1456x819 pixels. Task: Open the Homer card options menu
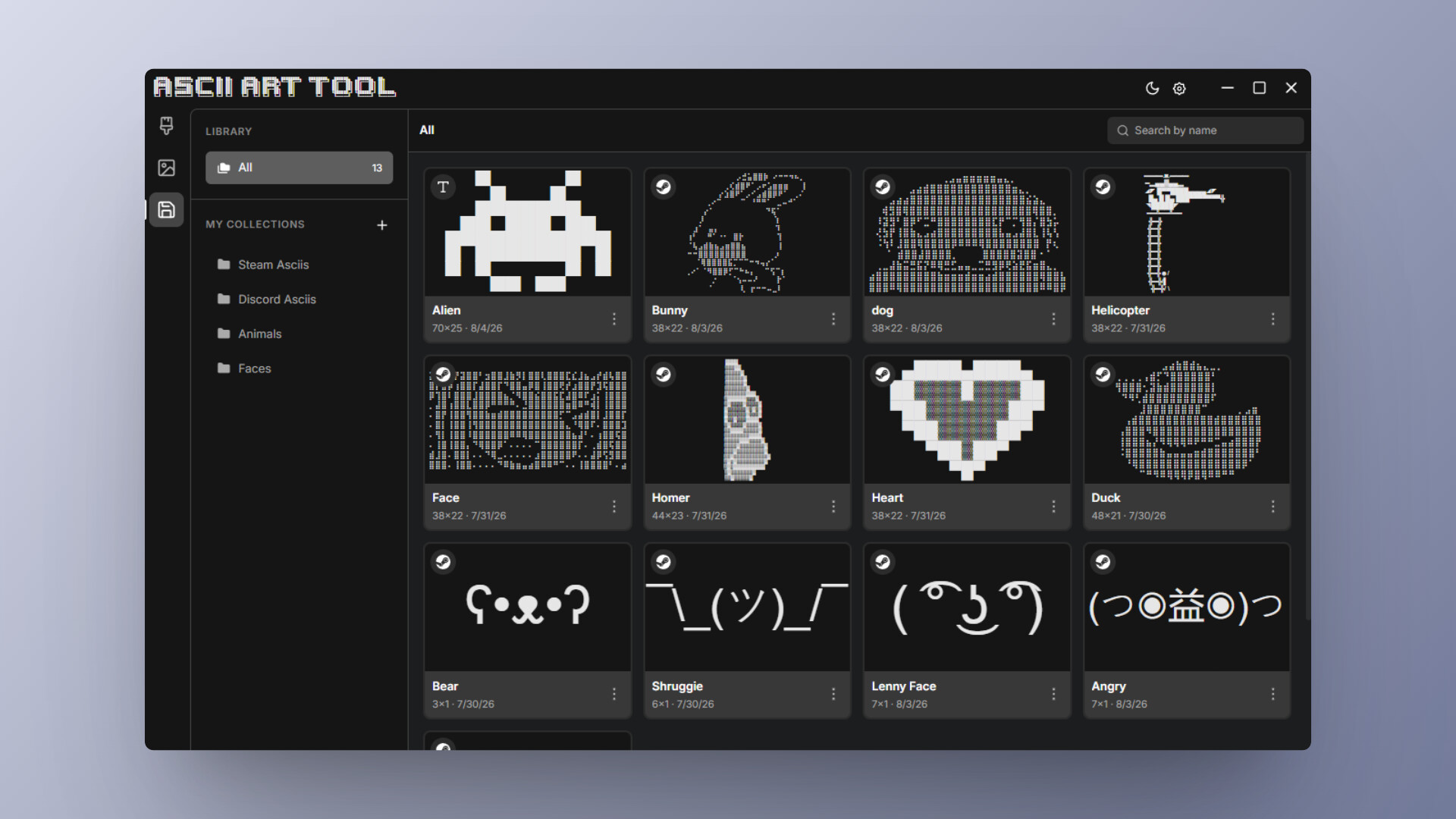point(833,507)
